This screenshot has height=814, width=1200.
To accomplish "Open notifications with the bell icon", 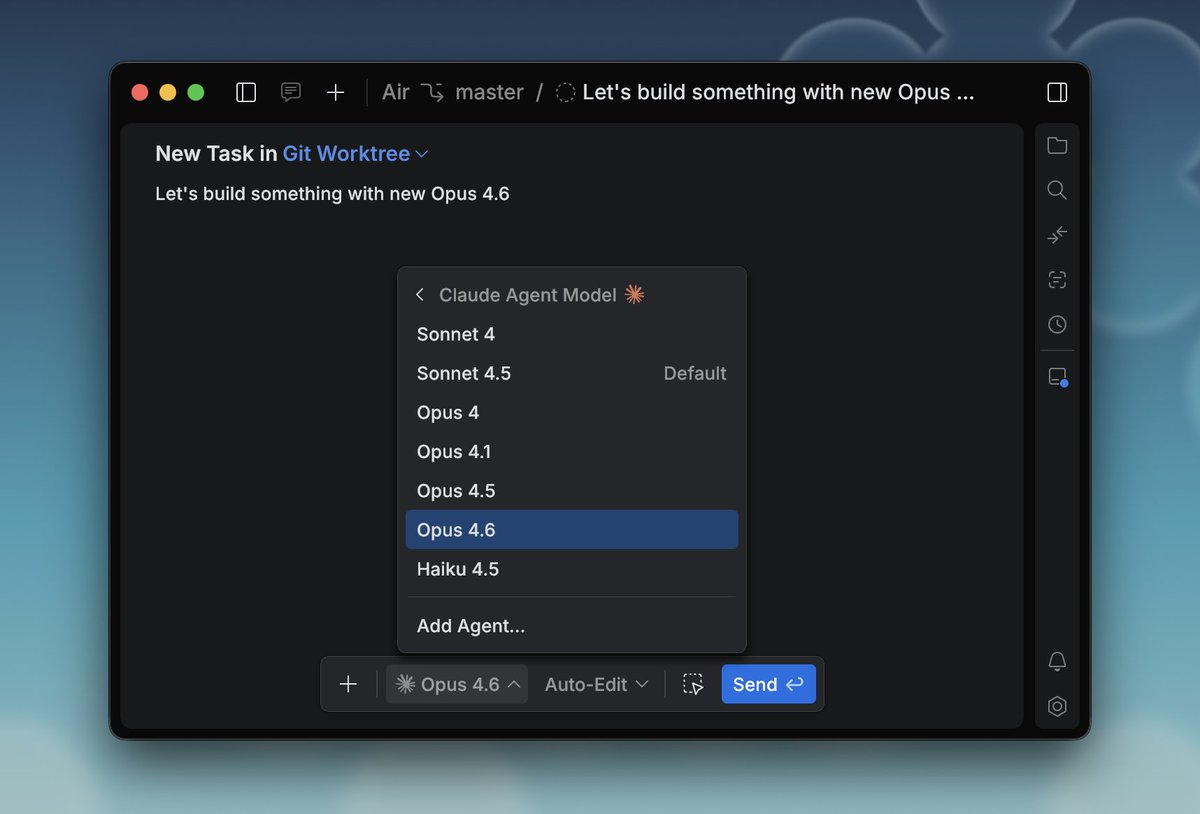I will tap(1057, 661).
